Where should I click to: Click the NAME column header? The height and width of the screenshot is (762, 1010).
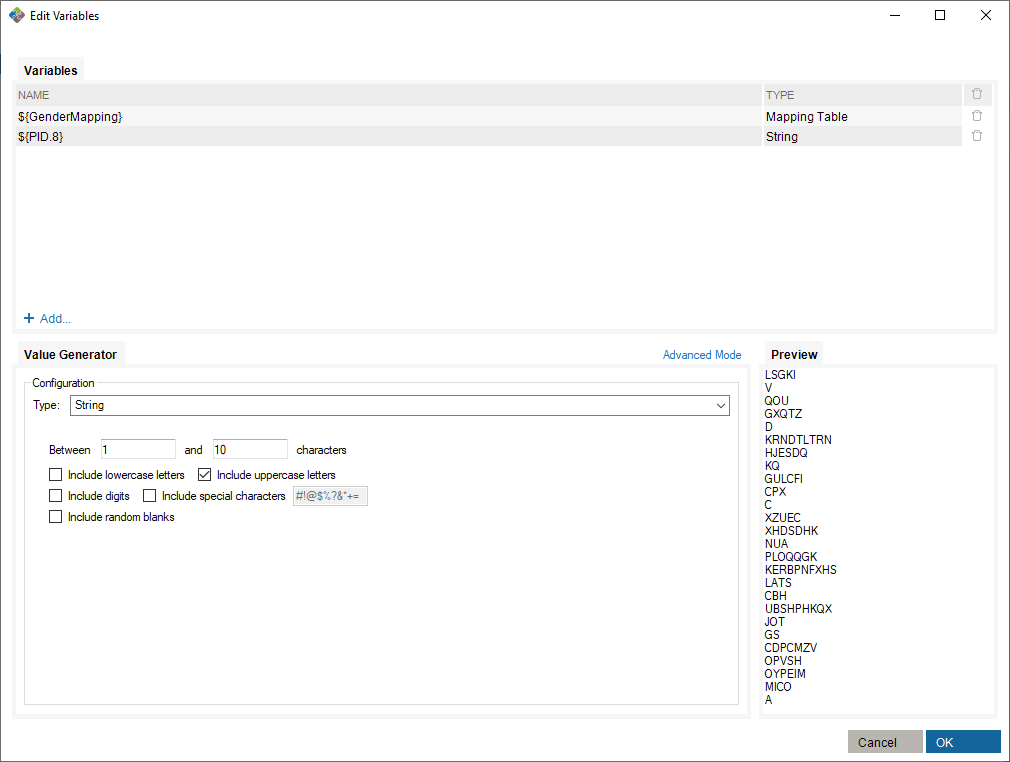388,95
